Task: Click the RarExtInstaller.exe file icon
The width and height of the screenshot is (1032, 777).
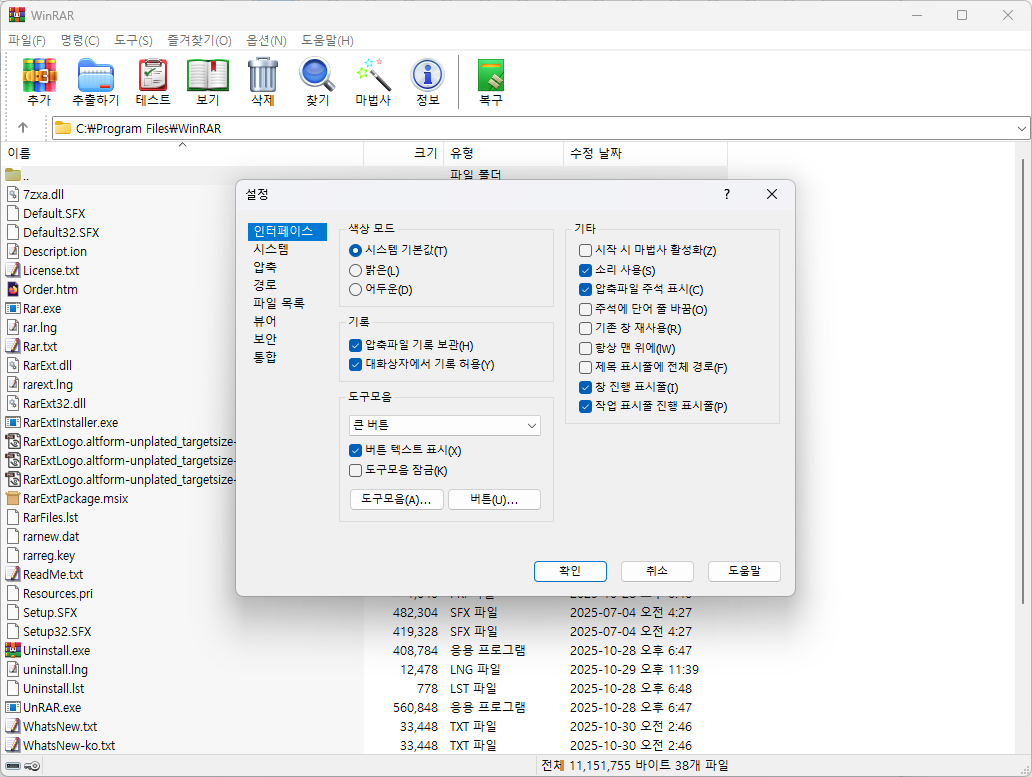Action: (x=13, y=422)
